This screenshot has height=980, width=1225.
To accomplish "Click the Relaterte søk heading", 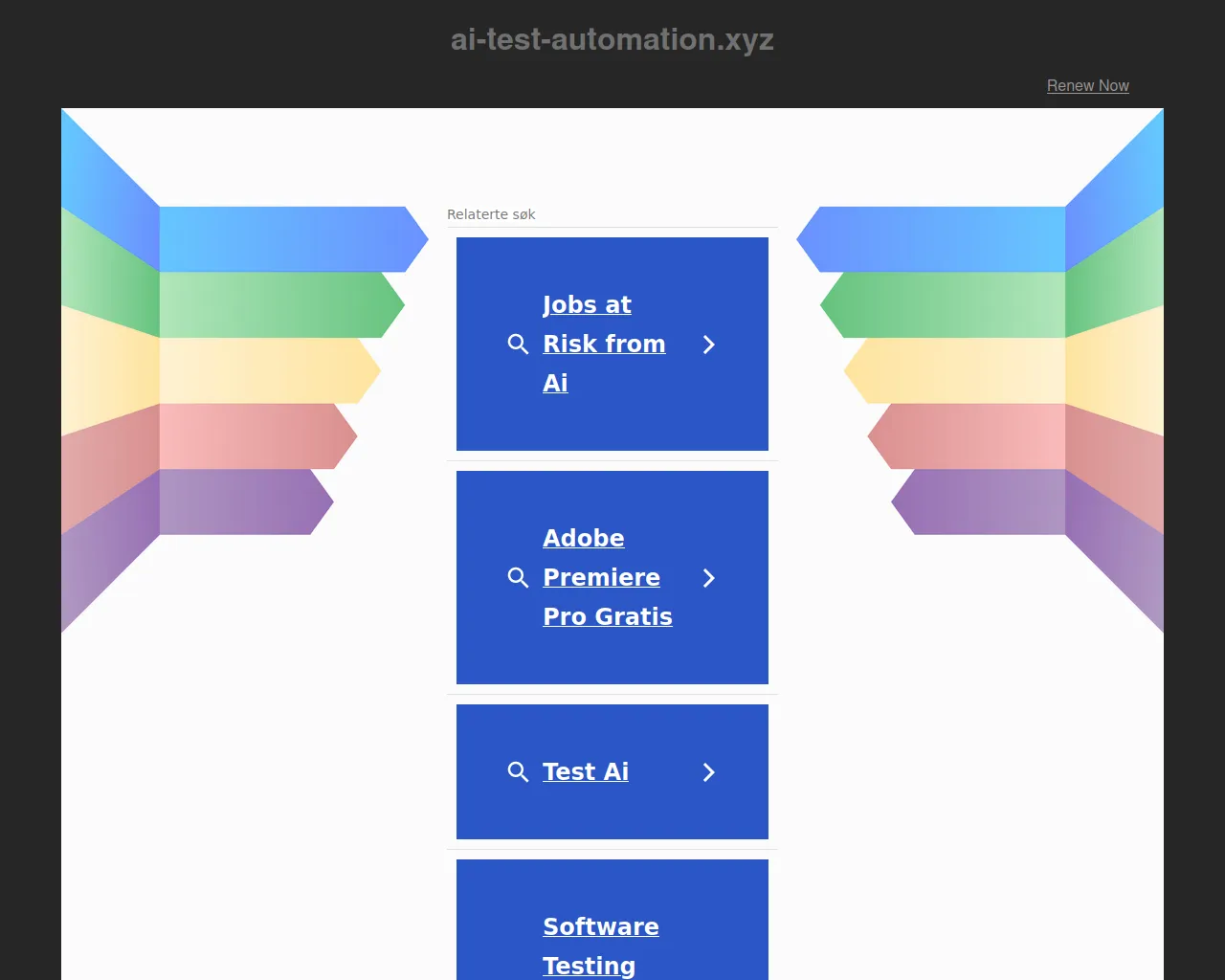I will [x=491, y=214].
